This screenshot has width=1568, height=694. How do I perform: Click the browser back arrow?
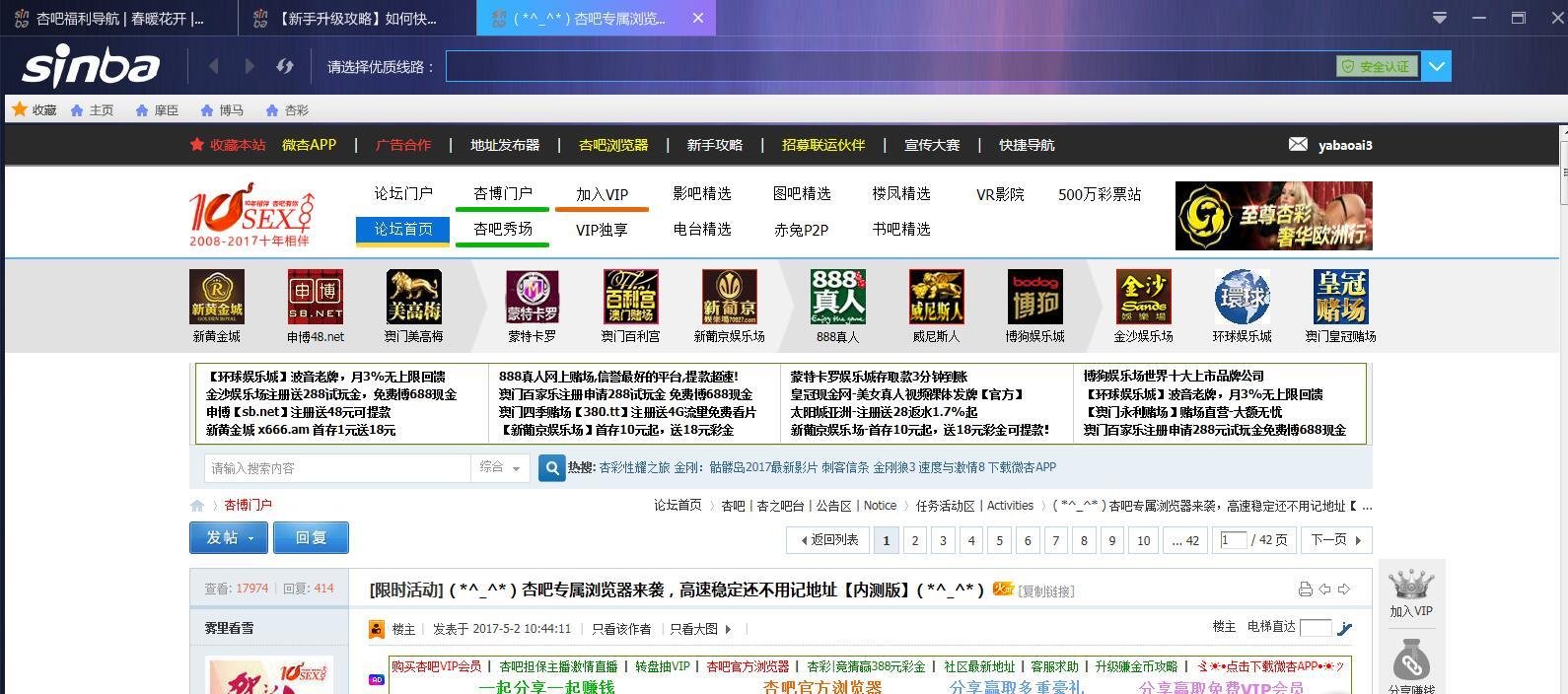point(214,66)
